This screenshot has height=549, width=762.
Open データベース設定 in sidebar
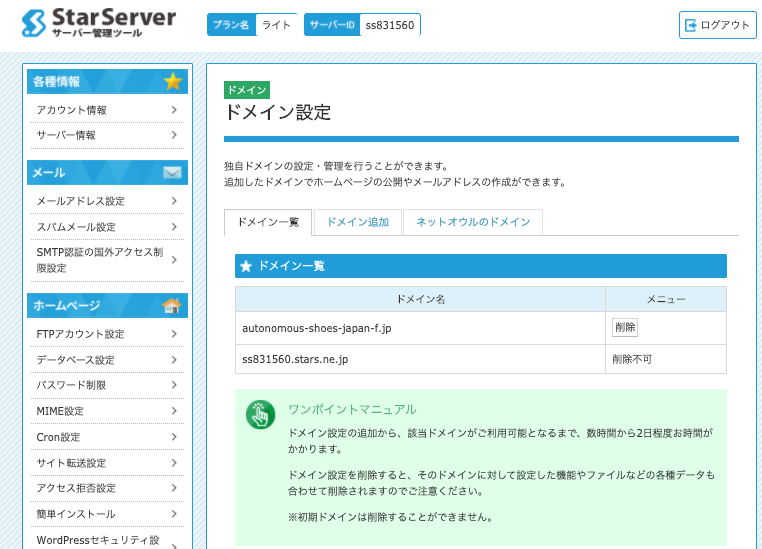pos(75,360)
